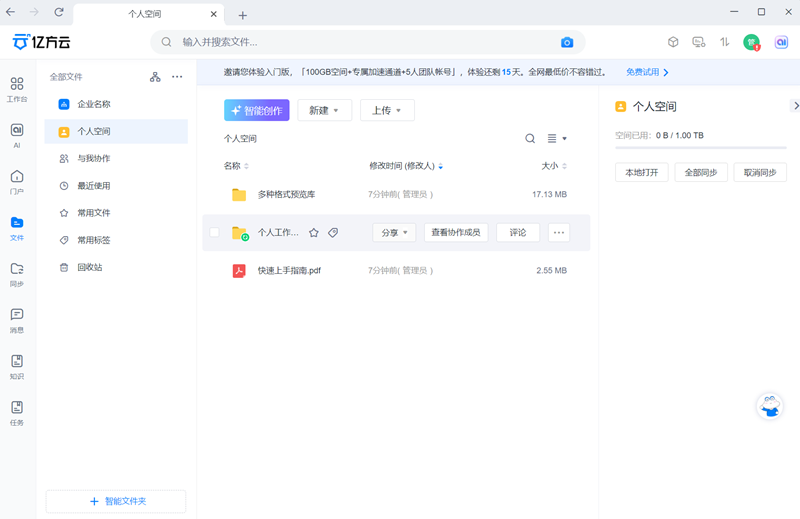Open 回收站 recycle bin
Image resolution: width=800 pixels, height=519 pixels.
click(89, 267)
